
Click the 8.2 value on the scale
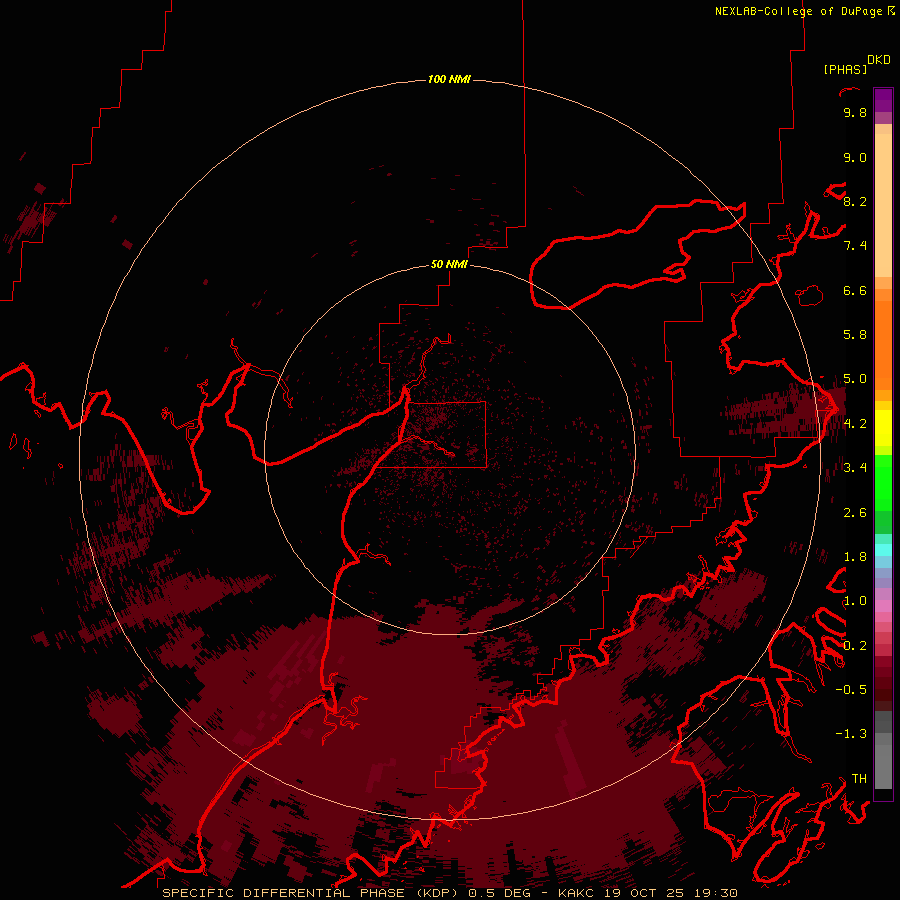[x=855, y=201]
